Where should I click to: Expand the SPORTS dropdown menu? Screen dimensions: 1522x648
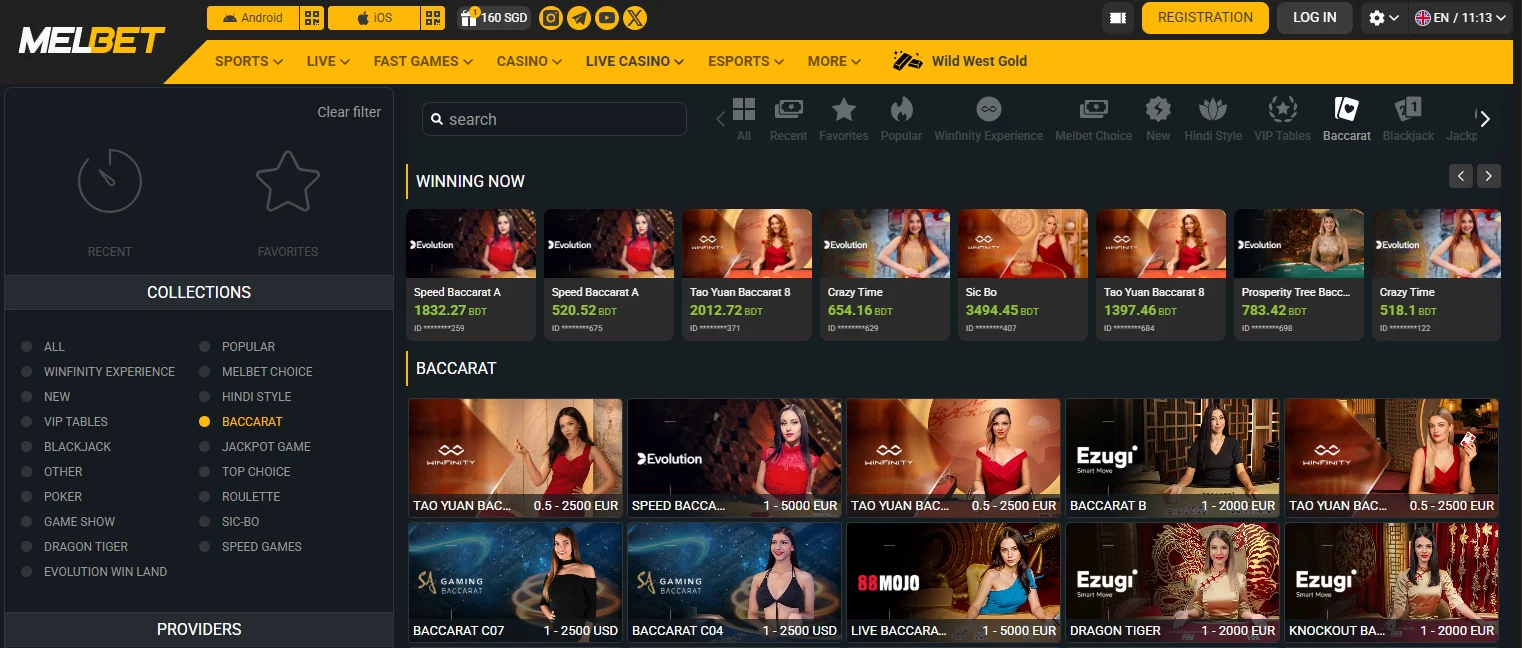pos(249,61)
